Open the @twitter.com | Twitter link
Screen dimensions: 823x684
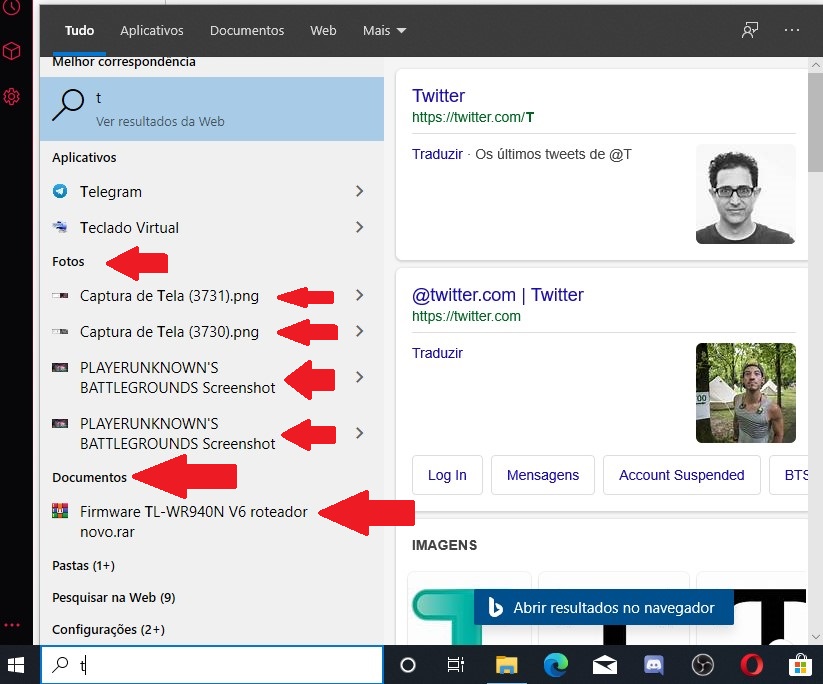coord(498,294)
